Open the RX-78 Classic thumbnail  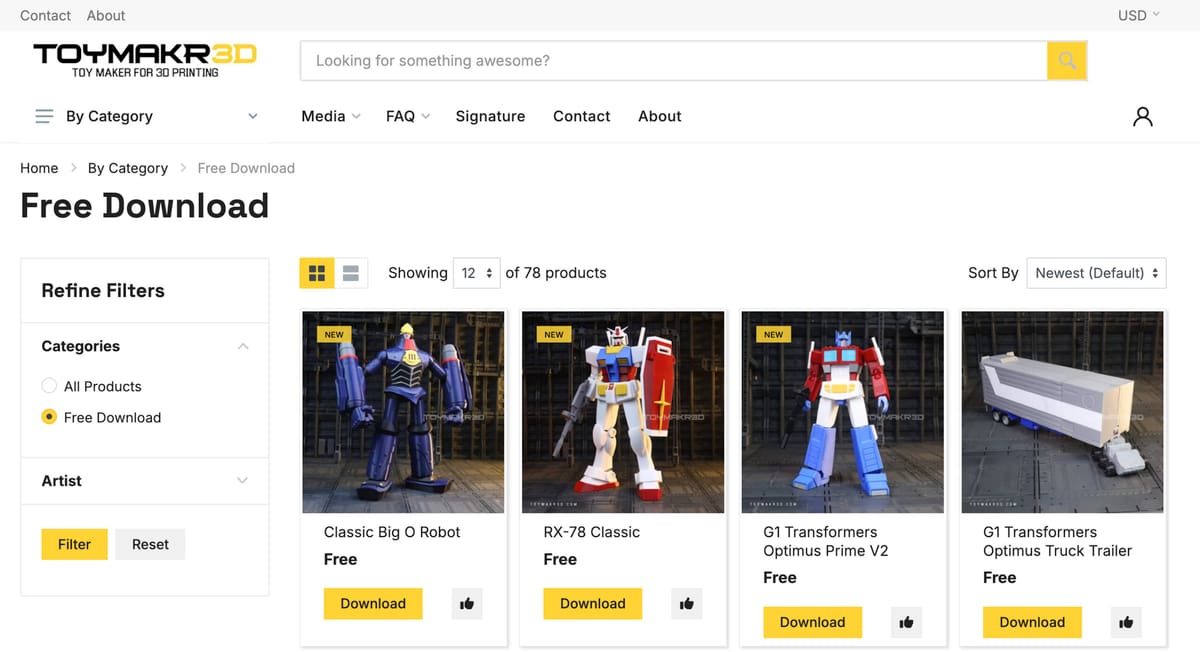(623, 412)
